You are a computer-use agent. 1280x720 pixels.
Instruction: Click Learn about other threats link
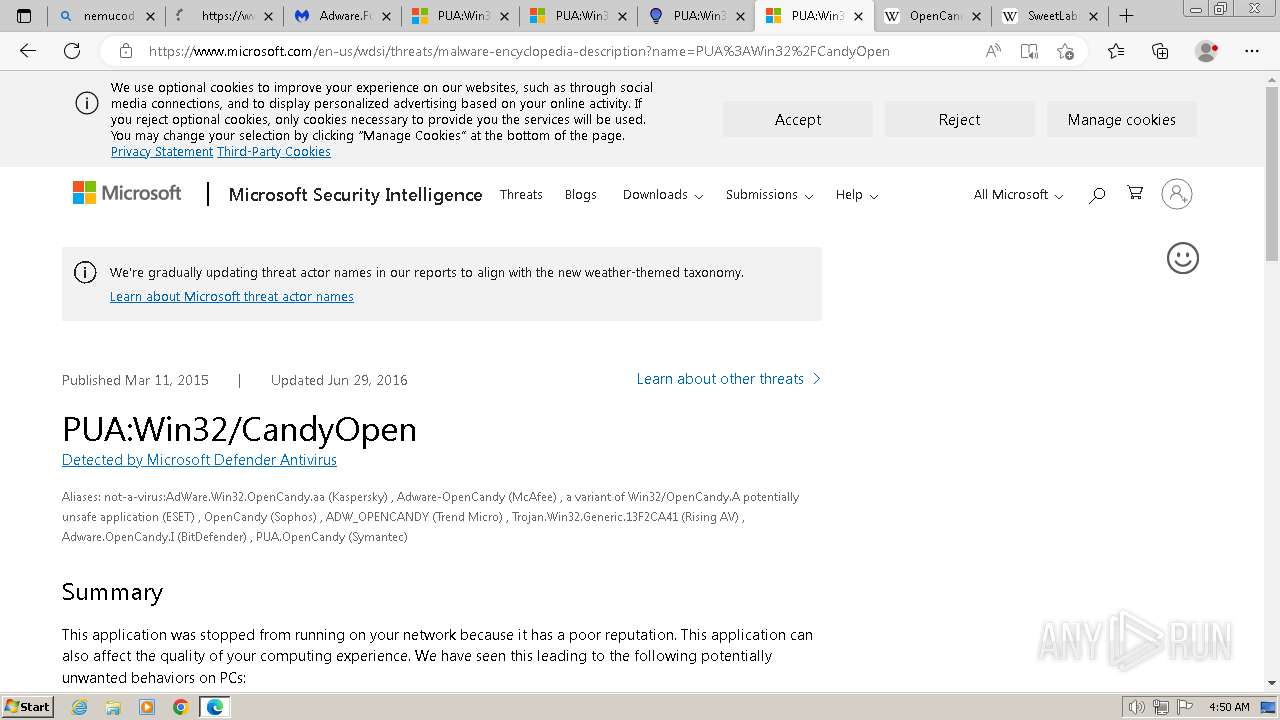click(729, 379)
